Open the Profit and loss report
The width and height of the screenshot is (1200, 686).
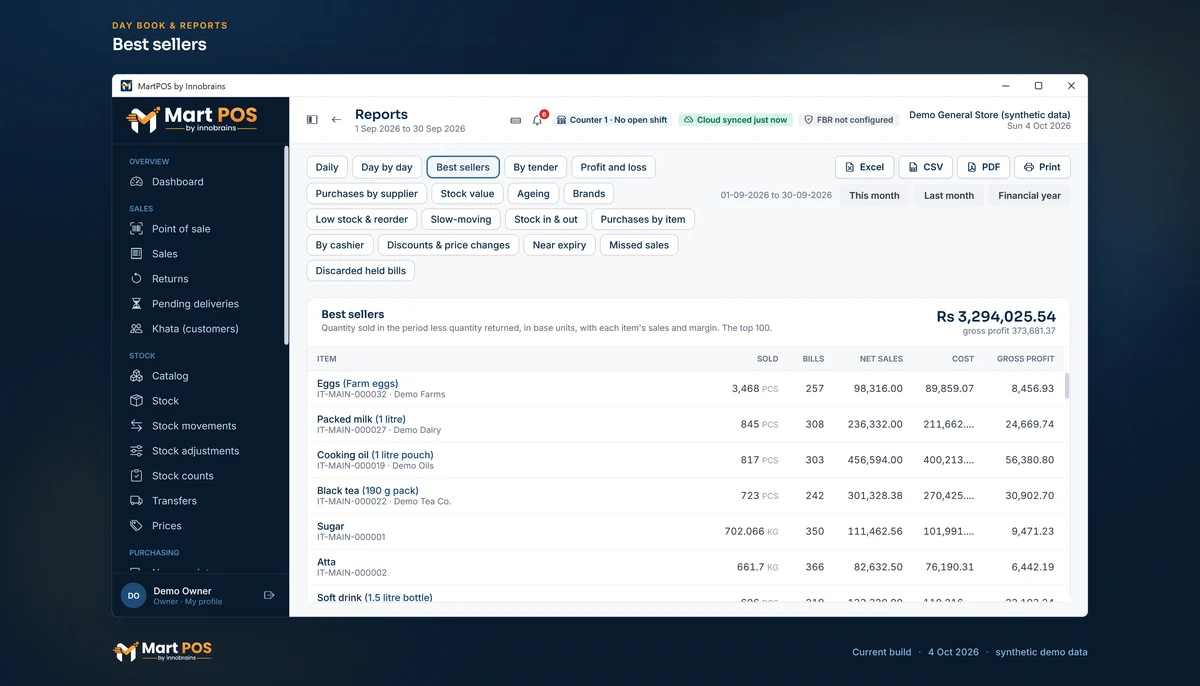coord(613,167)
